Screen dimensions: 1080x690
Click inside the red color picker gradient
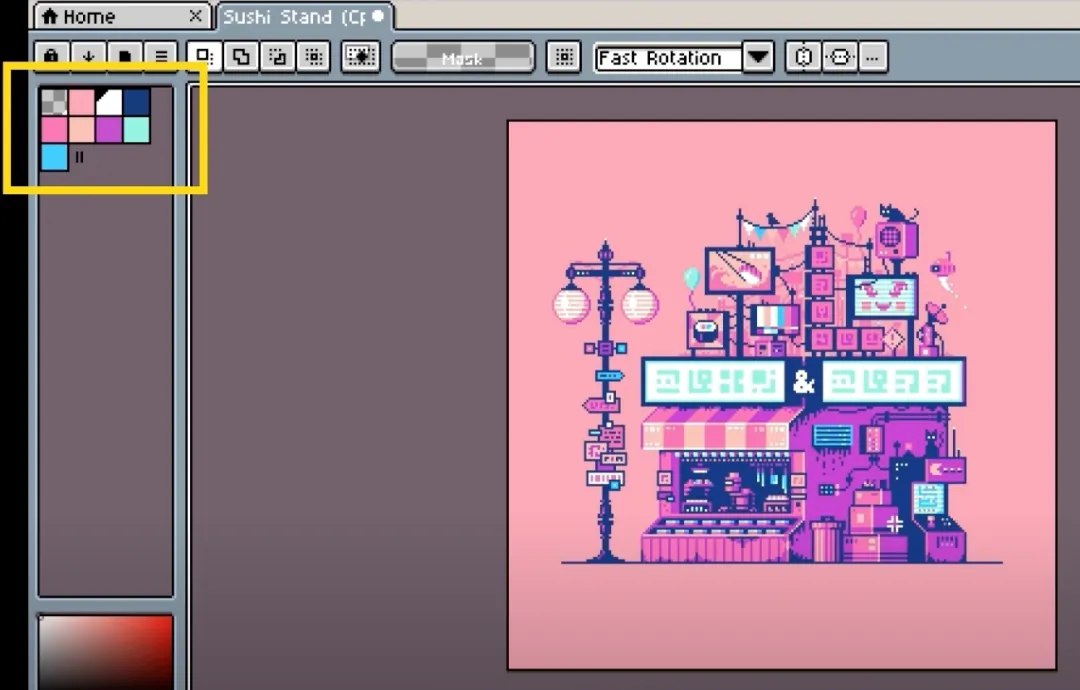pos(105,651)
